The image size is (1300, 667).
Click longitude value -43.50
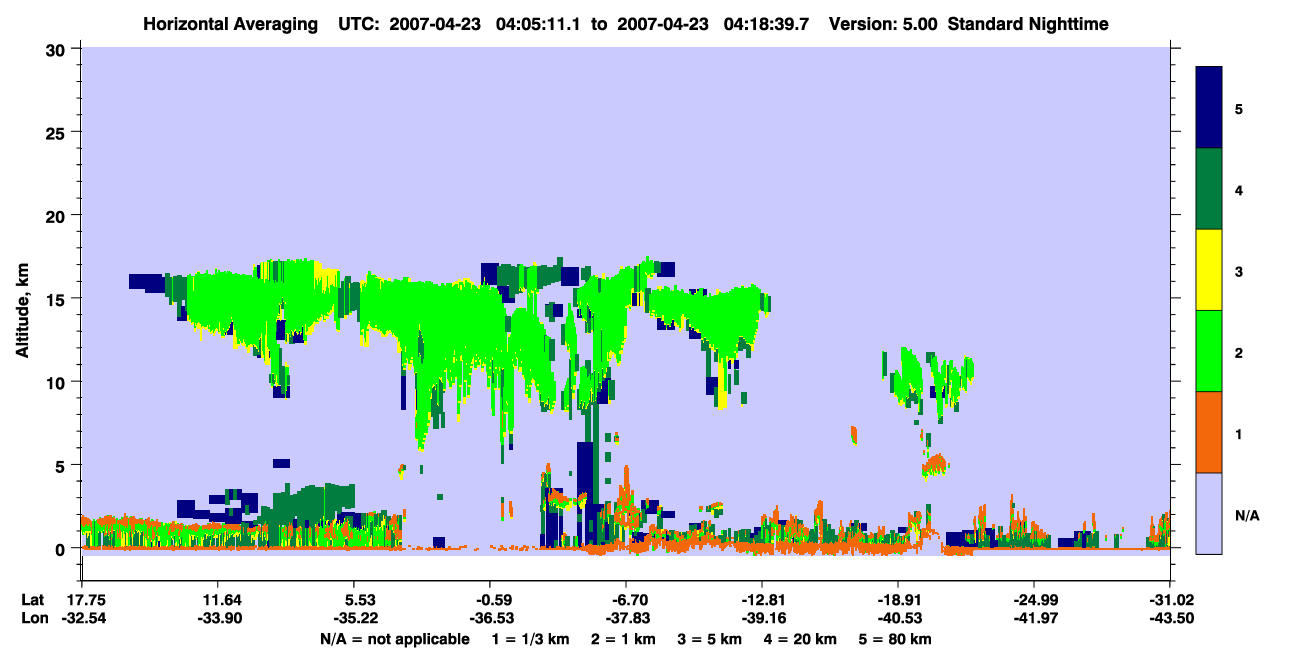(1170, 618)
